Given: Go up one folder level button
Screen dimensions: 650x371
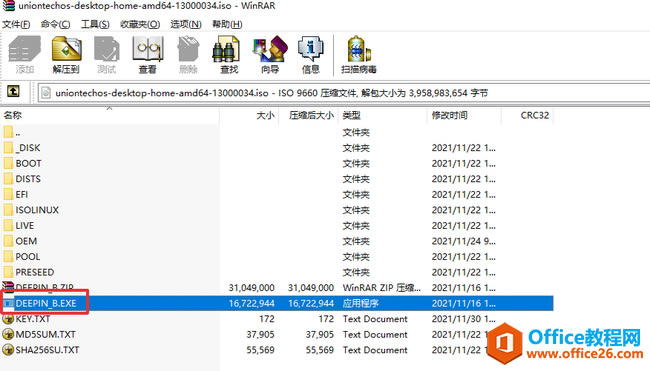Looking at the screenshot, I should (13, 91).
